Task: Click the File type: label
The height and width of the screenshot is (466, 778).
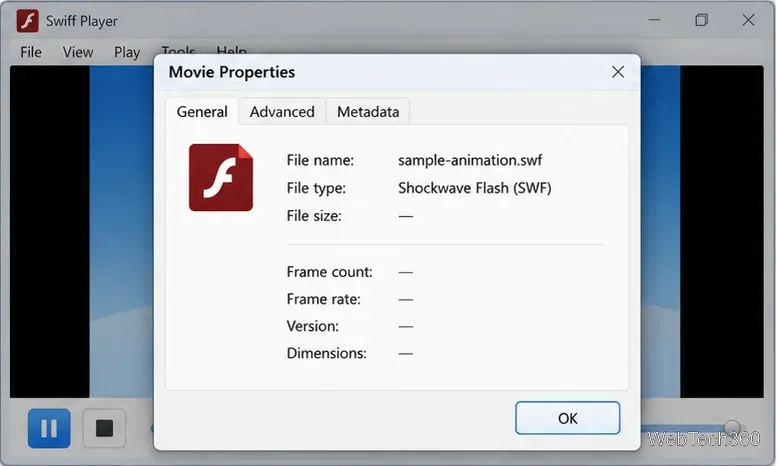Action: [316, 188]
